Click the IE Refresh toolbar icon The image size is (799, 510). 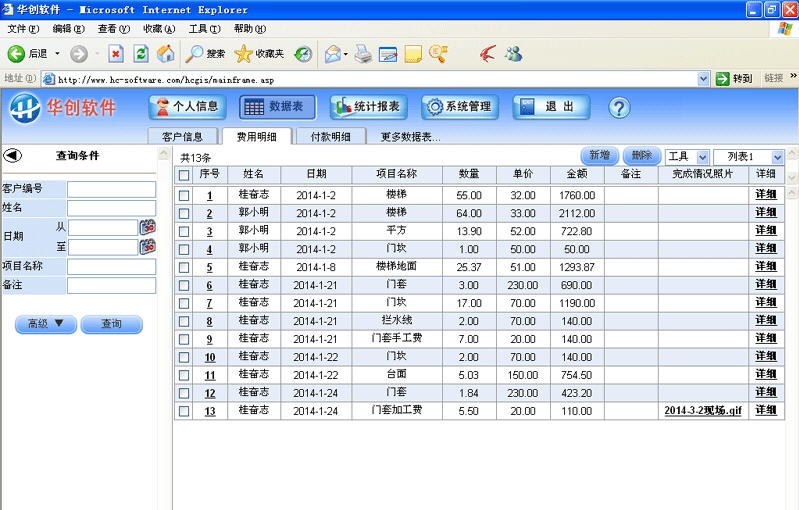point(141,53)
